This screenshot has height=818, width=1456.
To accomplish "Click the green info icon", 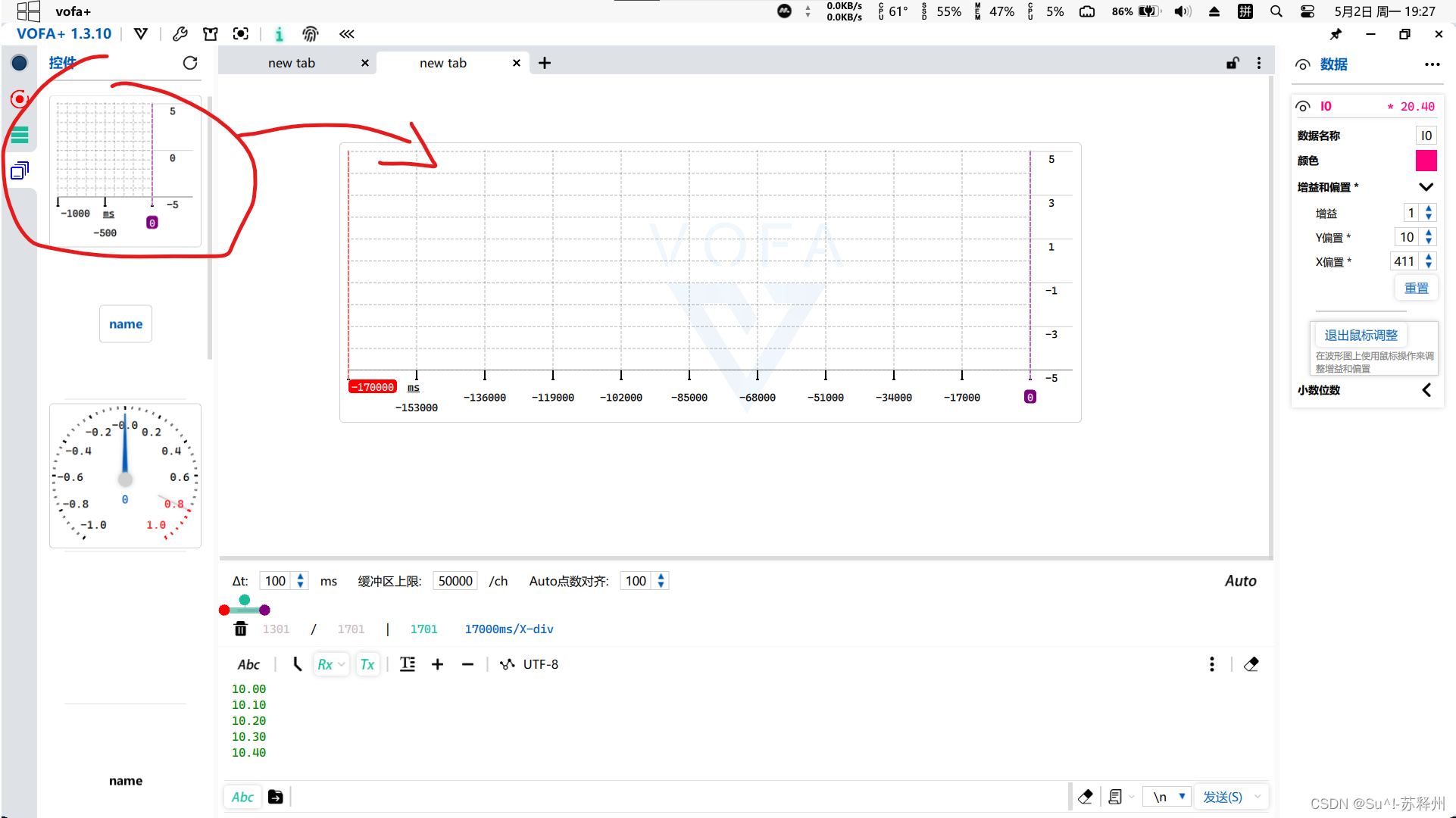I will pyautogui.click(x=279, y=34).
